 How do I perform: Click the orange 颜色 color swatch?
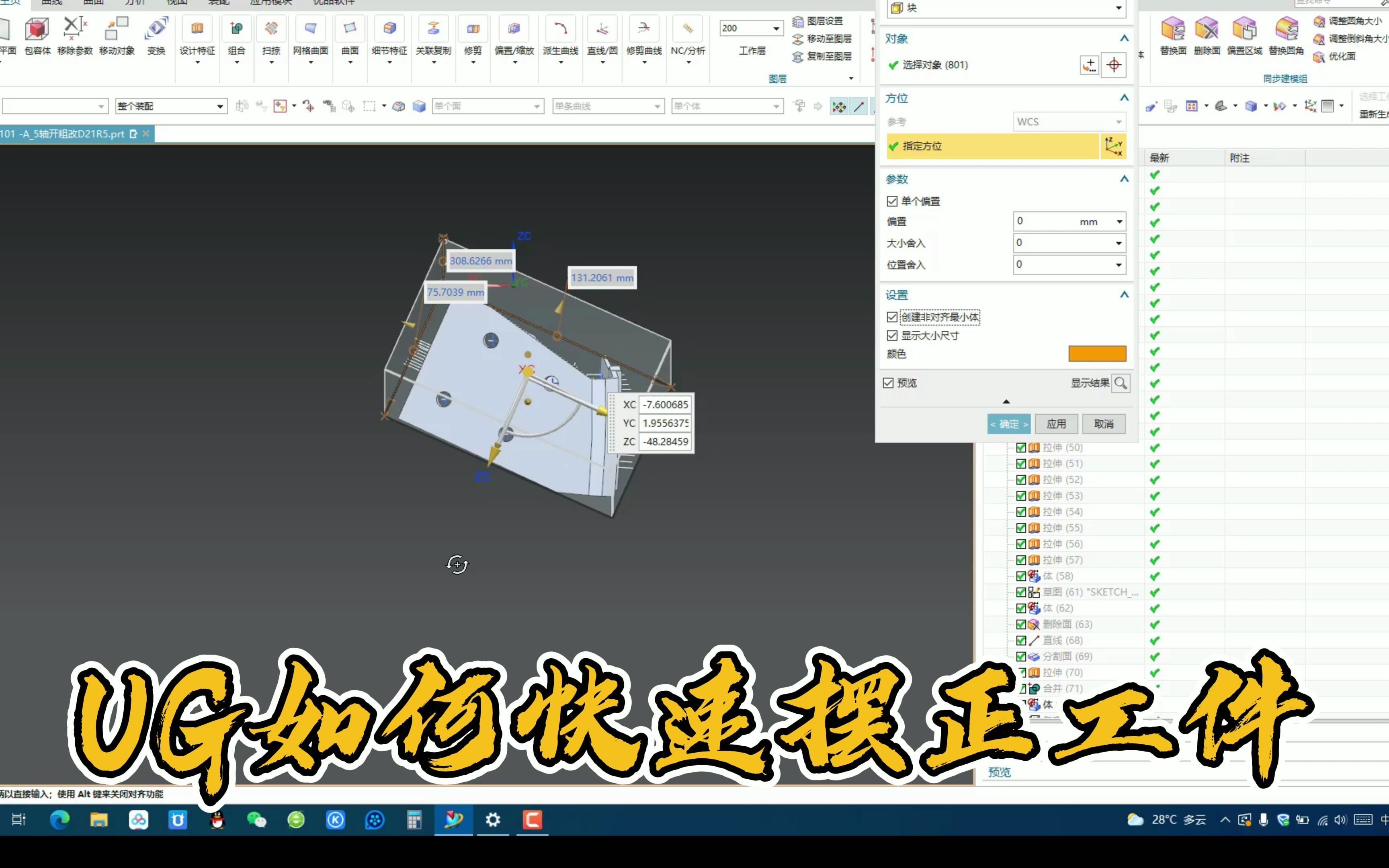click(x=1097, y=354)
